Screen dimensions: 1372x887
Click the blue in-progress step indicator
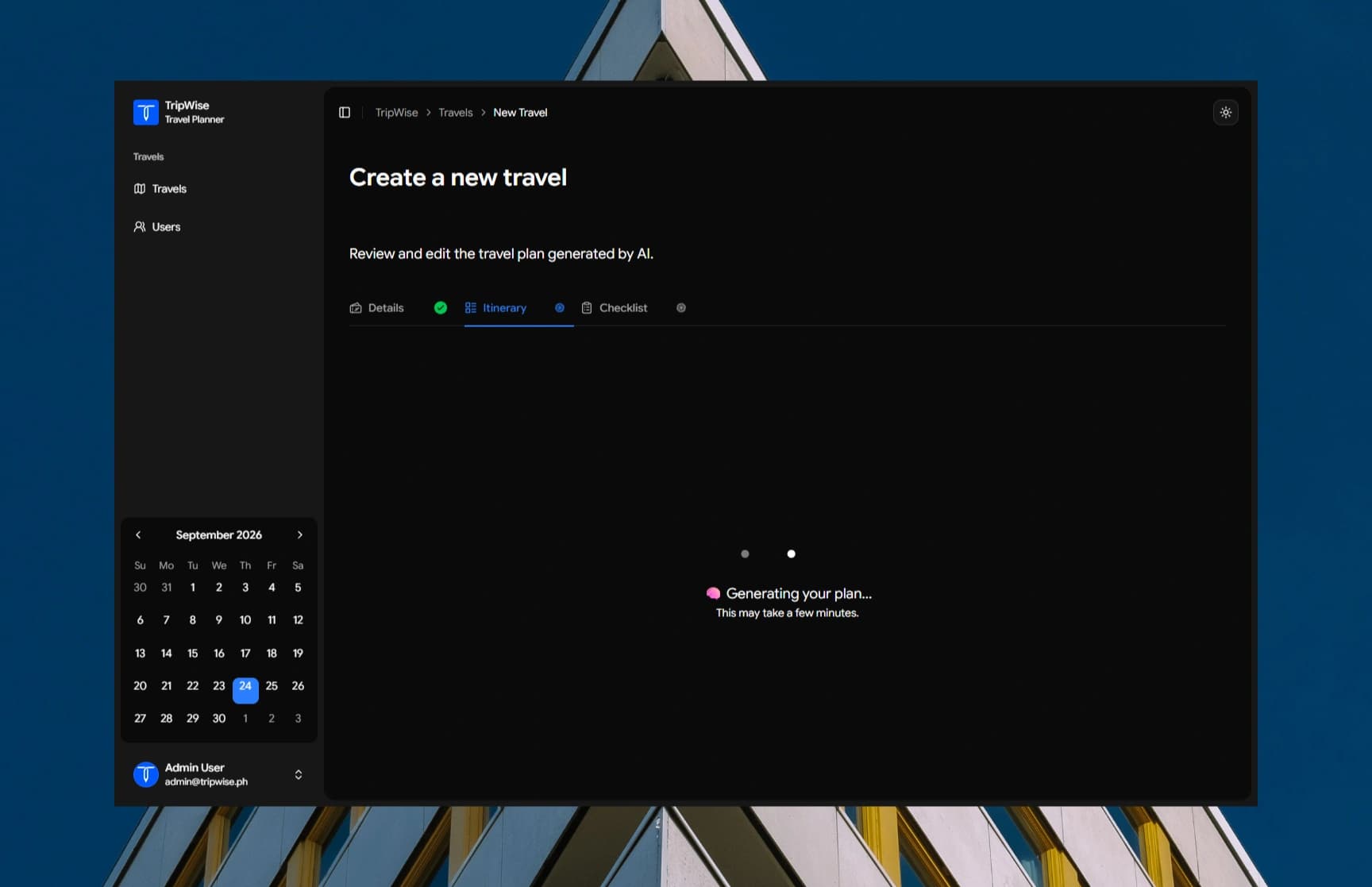point(560,308)
